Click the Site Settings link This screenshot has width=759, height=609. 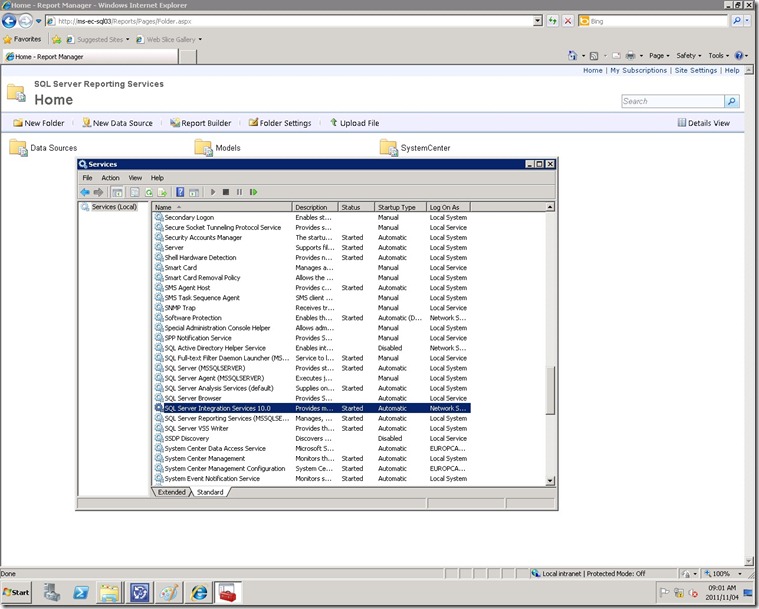(696, 71)
